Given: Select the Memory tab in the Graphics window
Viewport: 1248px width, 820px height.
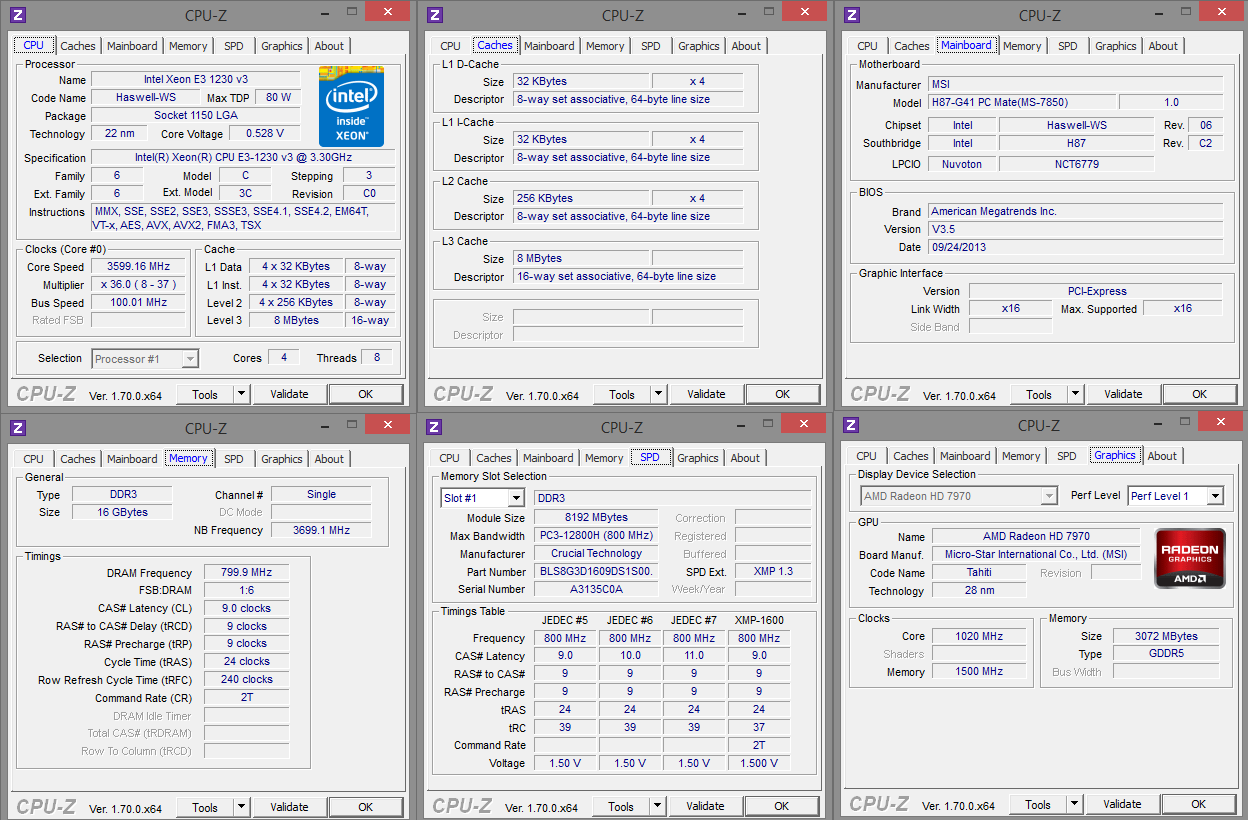Looking at the screenshot, I should tap(1021, 456).
